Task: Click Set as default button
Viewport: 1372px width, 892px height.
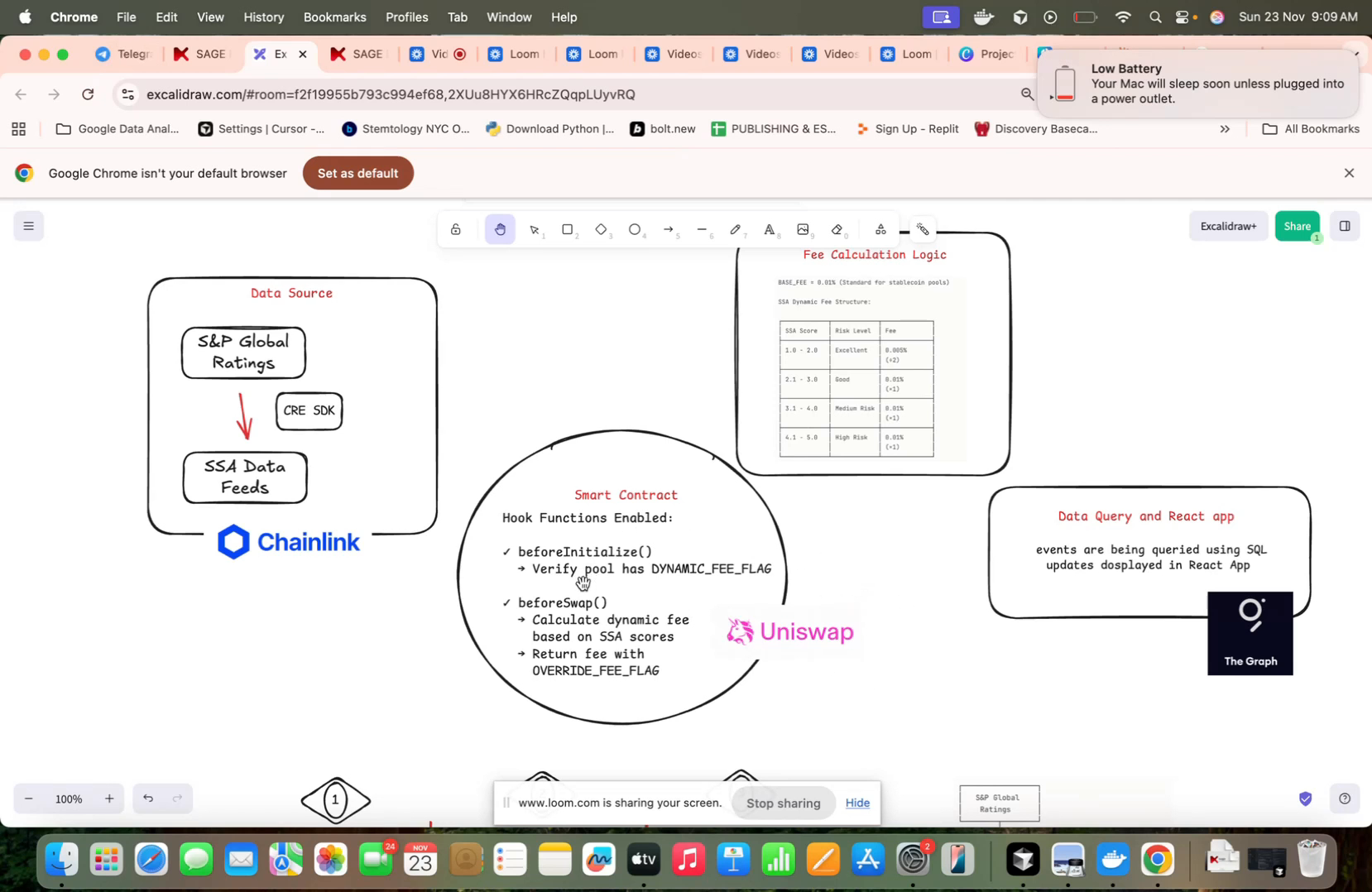Action: [357, 173]
